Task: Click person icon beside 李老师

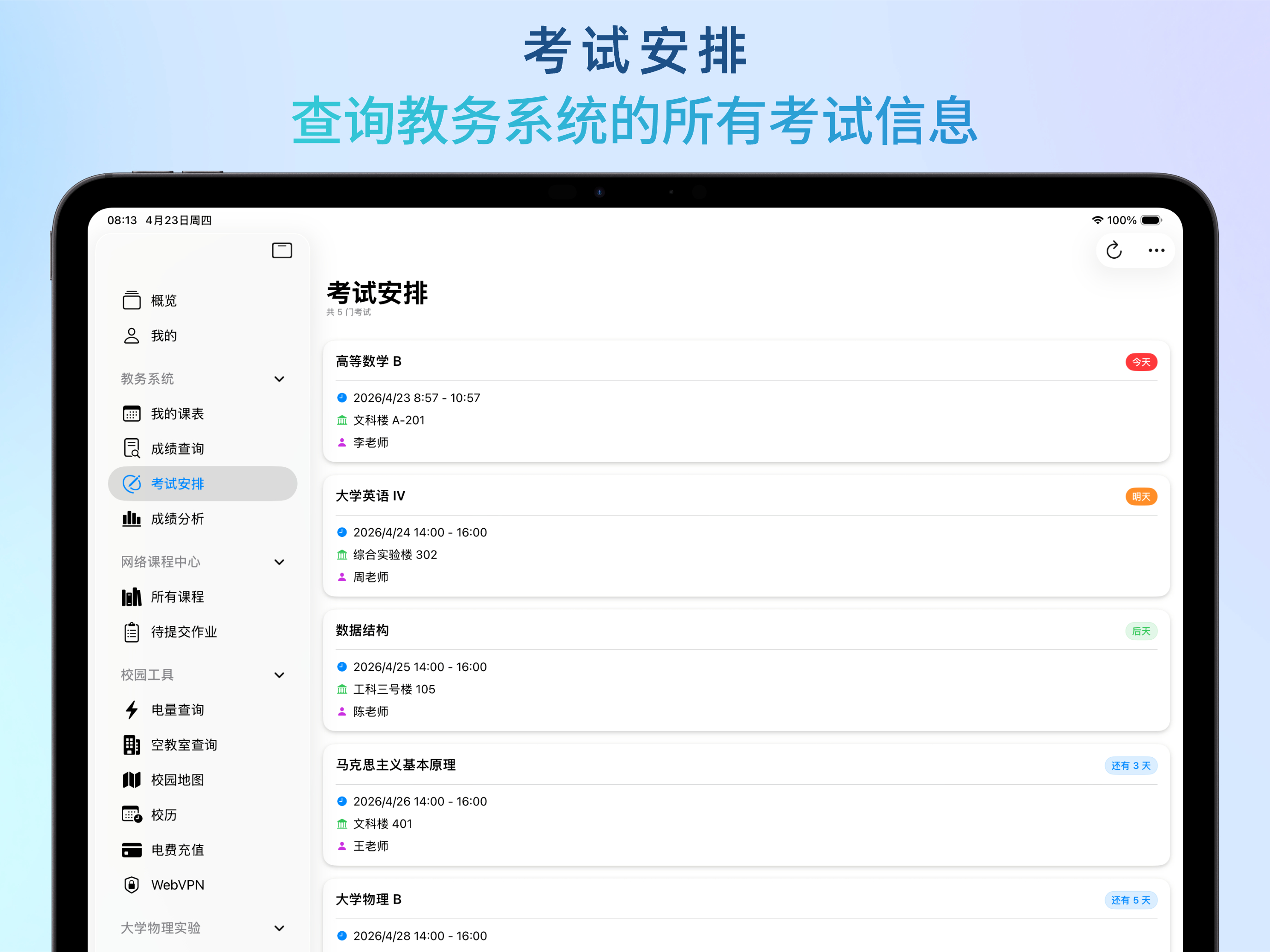Action: (x=341, y=442)
